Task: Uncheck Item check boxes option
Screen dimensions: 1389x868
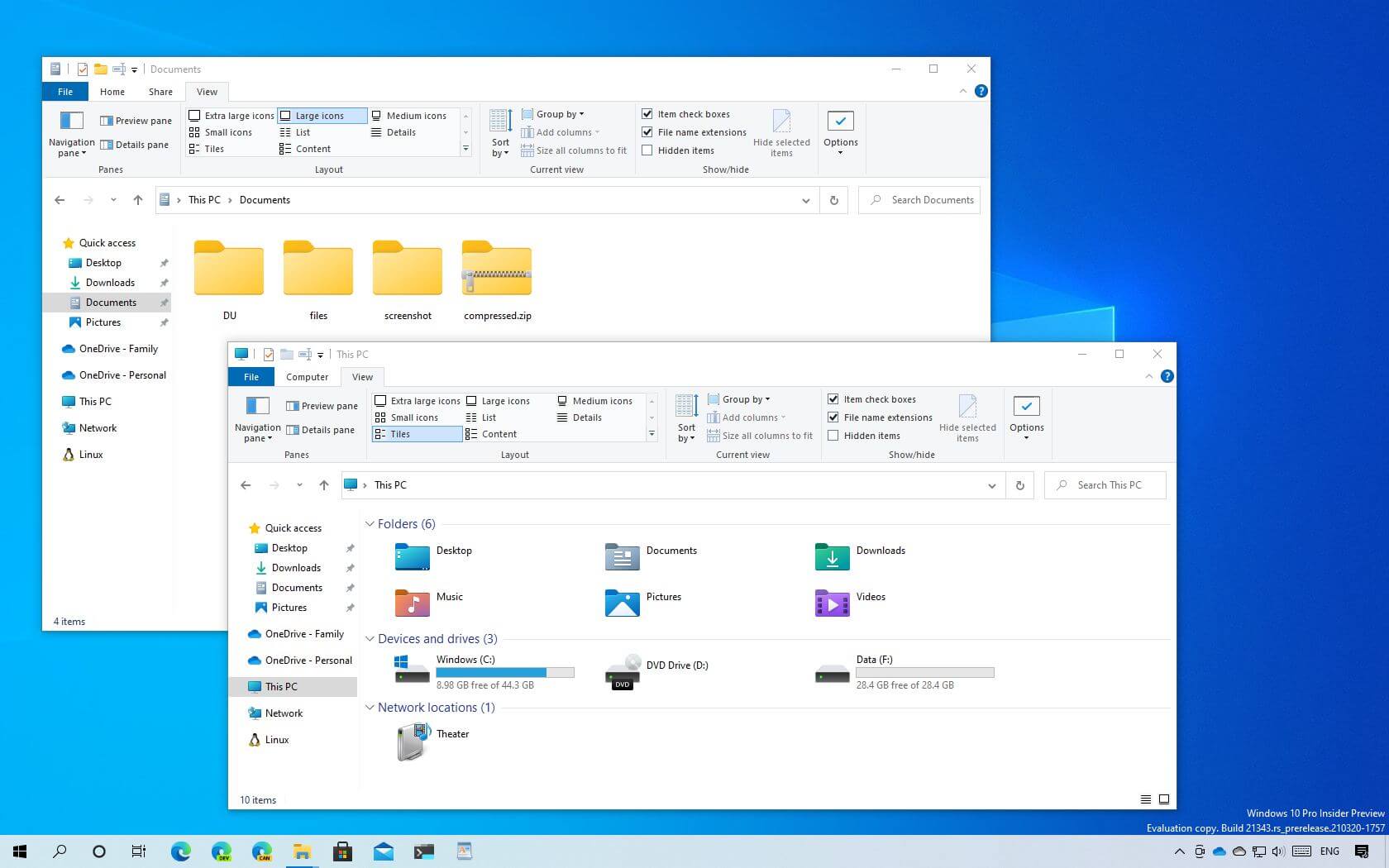Action: coord(833,398)
